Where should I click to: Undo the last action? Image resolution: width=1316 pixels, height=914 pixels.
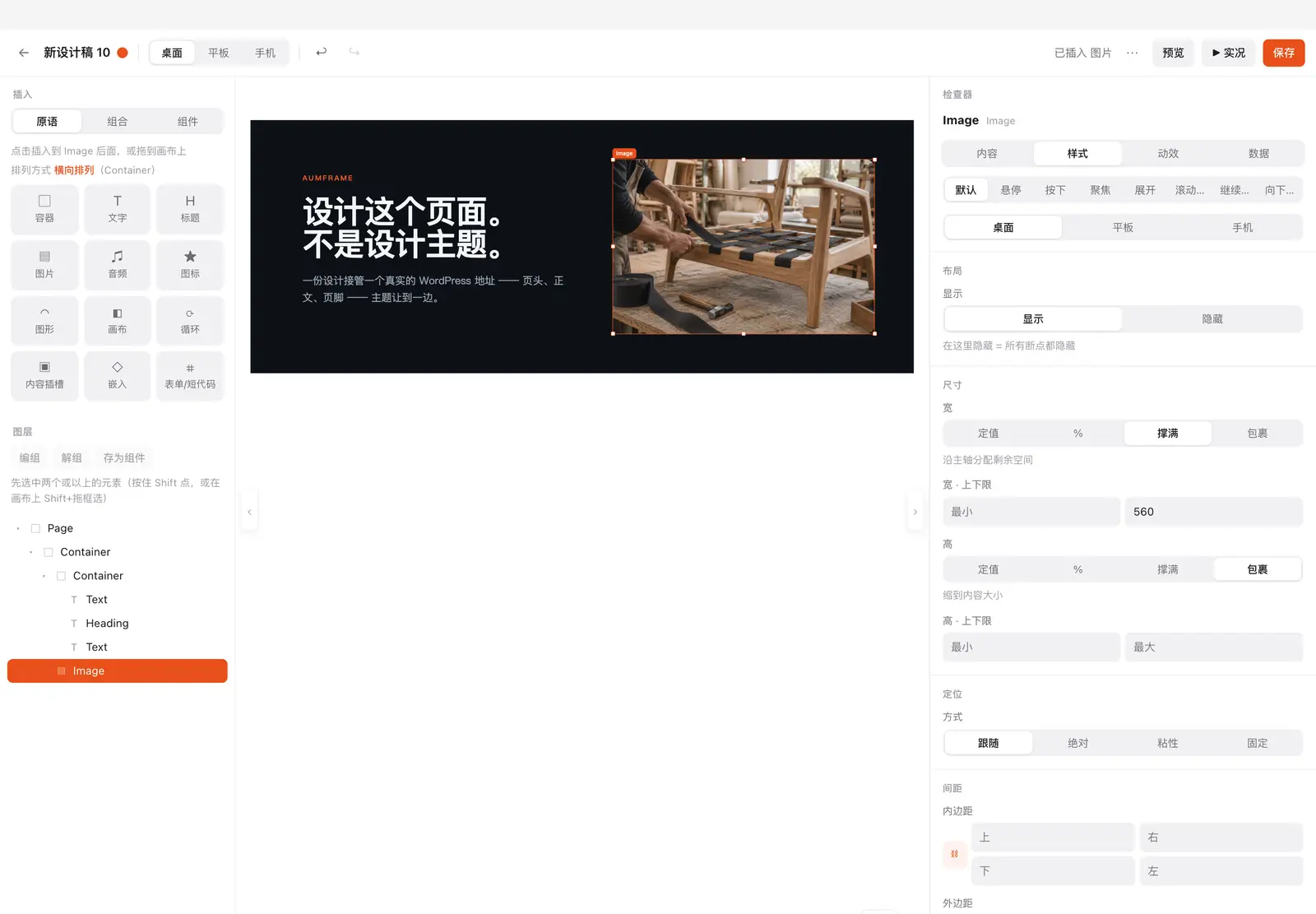pyautogui.click(x=322, y=52)
